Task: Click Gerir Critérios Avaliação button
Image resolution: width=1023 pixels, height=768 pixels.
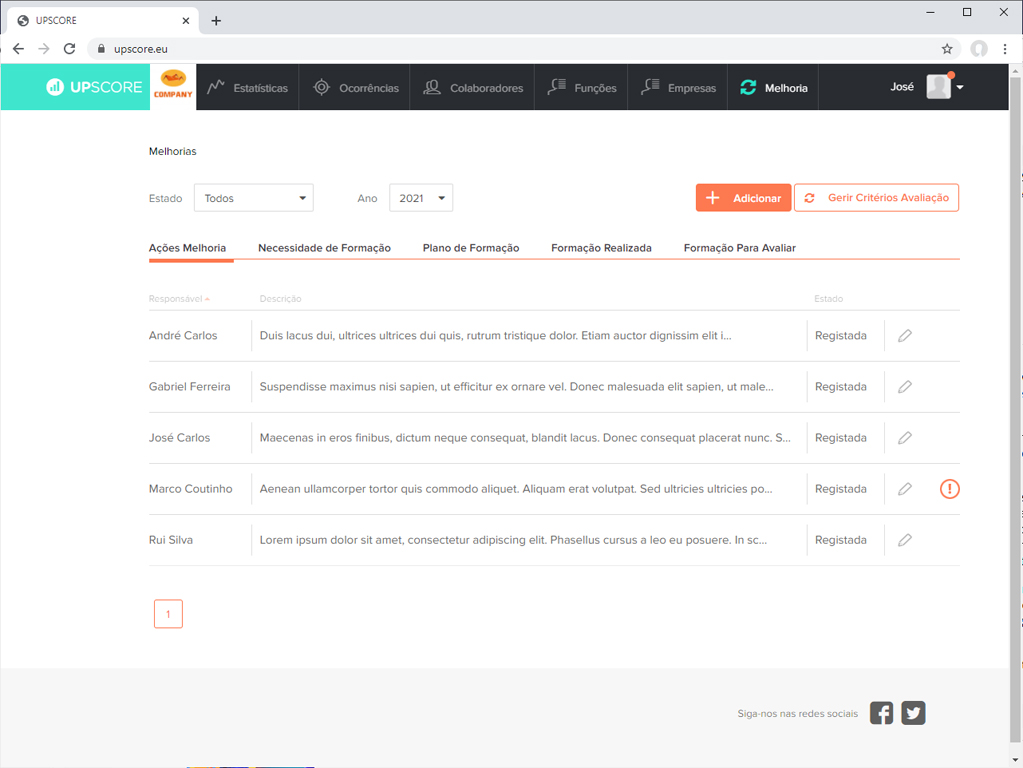Action: [876, 198]
